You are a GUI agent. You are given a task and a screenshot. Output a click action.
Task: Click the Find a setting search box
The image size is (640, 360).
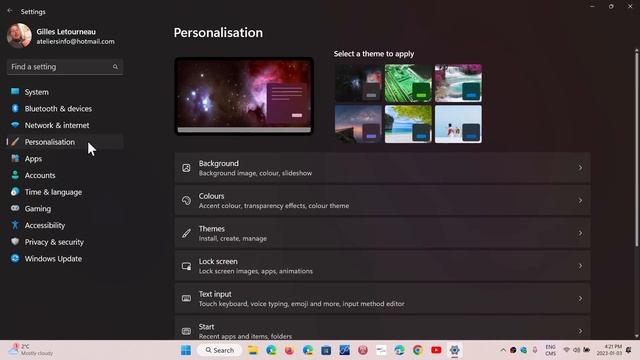[65, 67]
